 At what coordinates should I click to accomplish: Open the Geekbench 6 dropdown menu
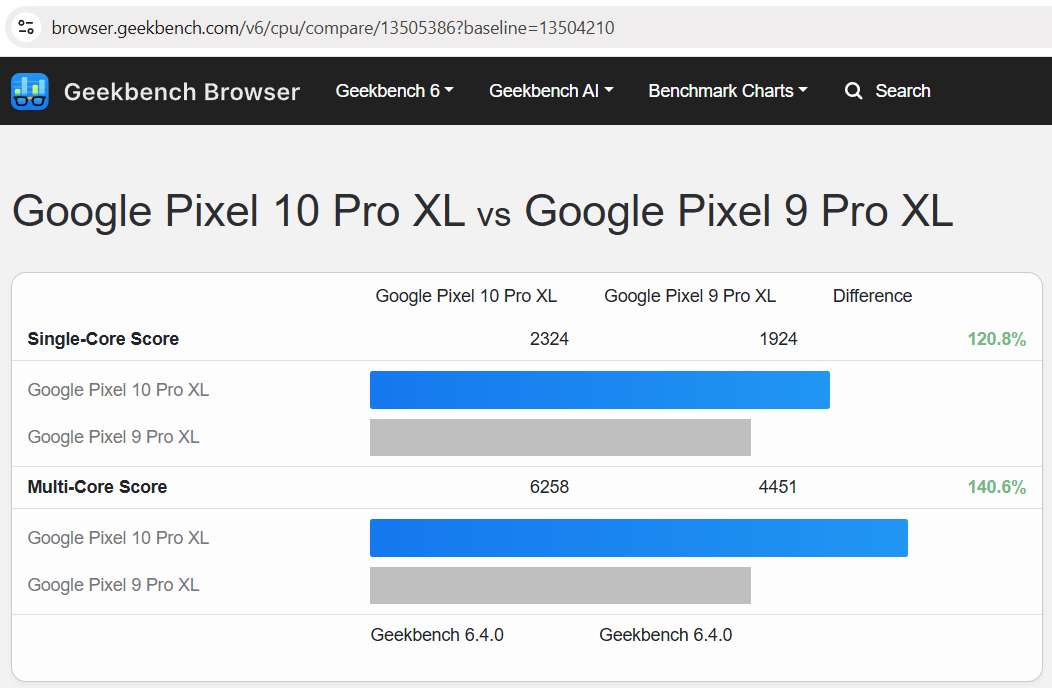pos(394,91)
